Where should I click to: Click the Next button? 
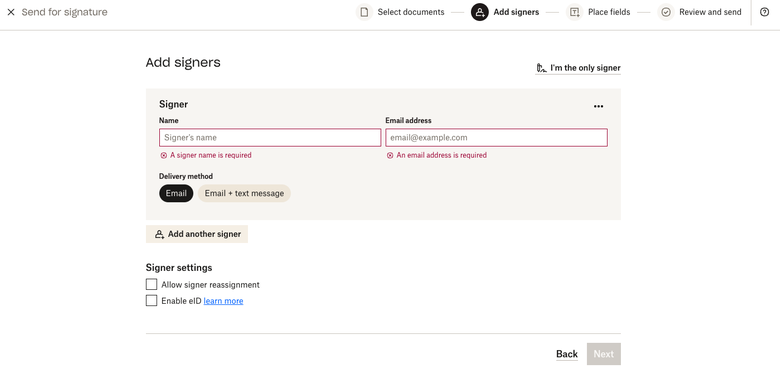603,354
